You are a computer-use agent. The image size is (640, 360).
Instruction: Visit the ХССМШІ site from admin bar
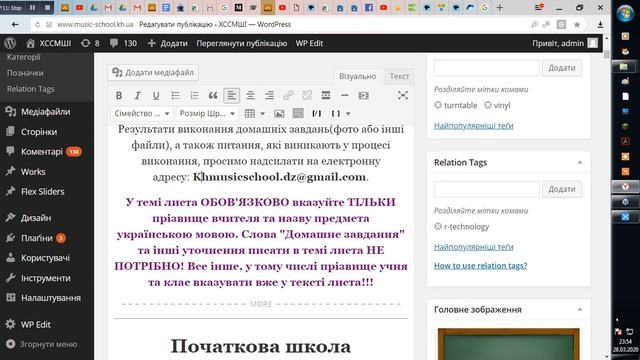click(49, 43)
